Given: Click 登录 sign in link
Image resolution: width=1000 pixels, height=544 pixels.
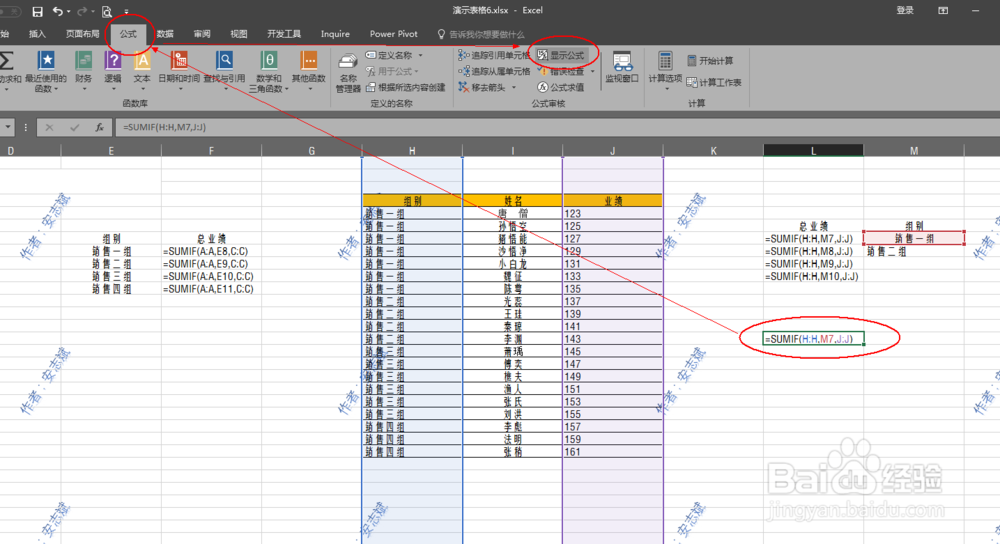Looking at the screenshot, I should pos(905,10).
